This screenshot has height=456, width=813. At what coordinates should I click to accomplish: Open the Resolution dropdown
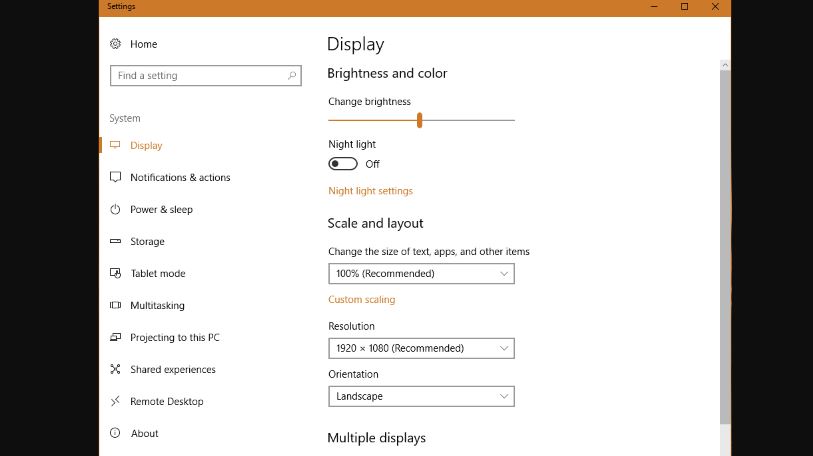tap(421, 348)
